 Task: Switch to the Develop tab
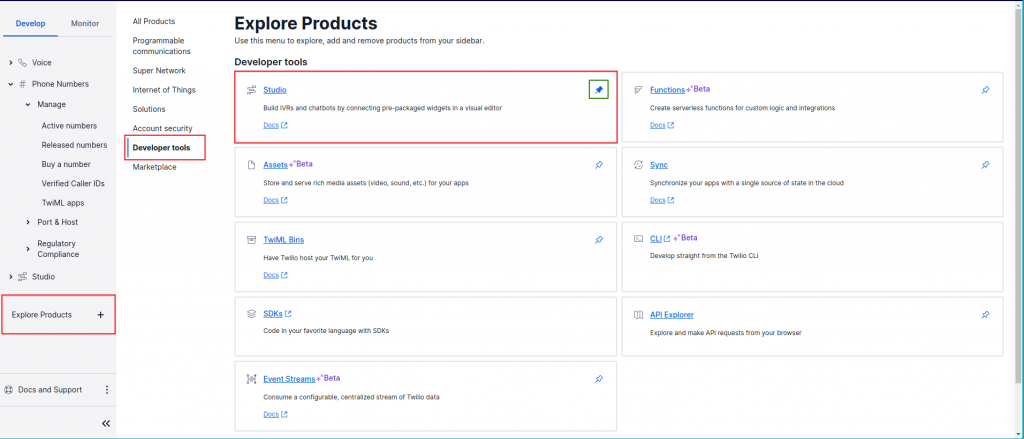[x=31, y=24]
